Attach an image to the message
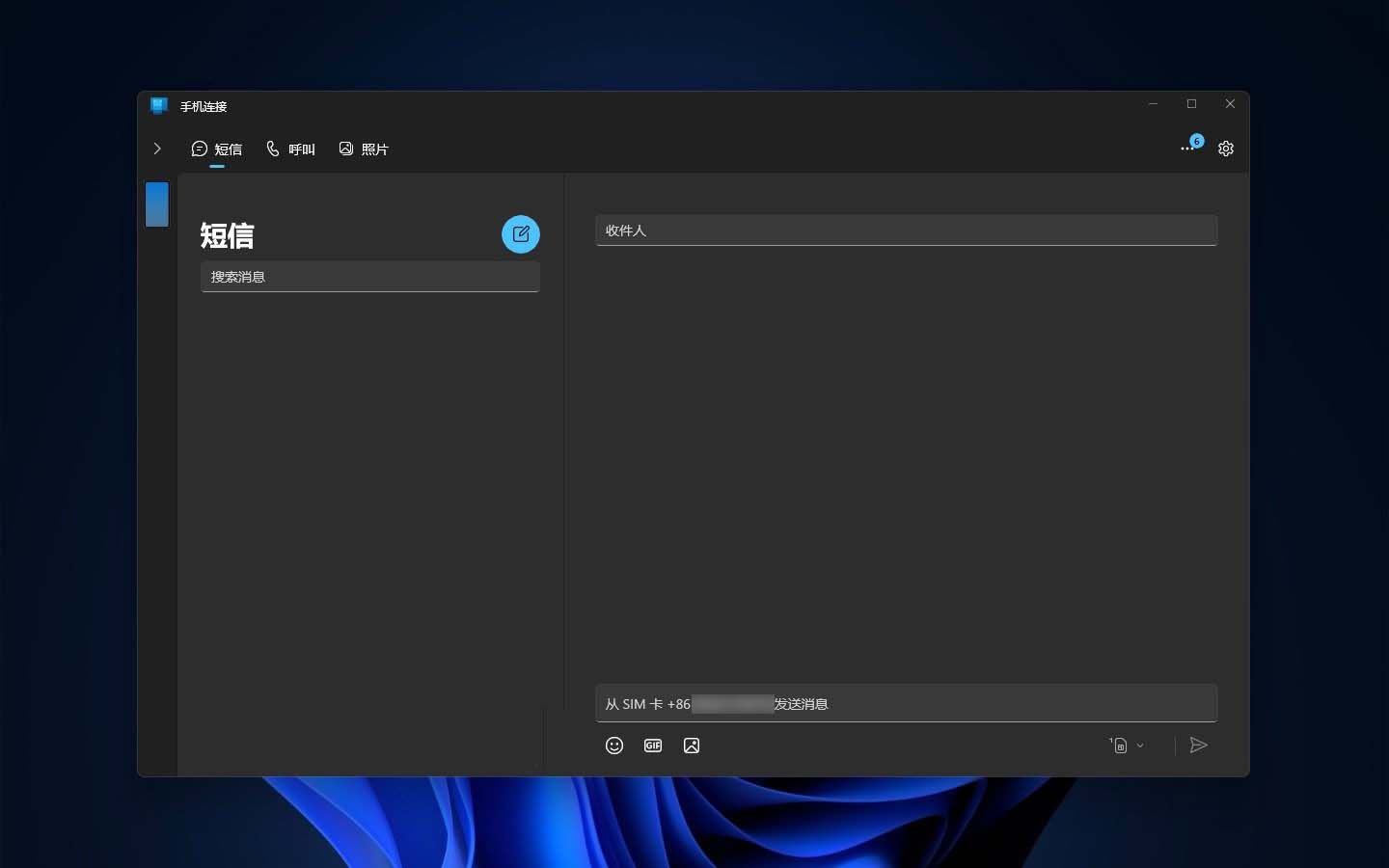 pyautogui.click(x=692, y=746)
